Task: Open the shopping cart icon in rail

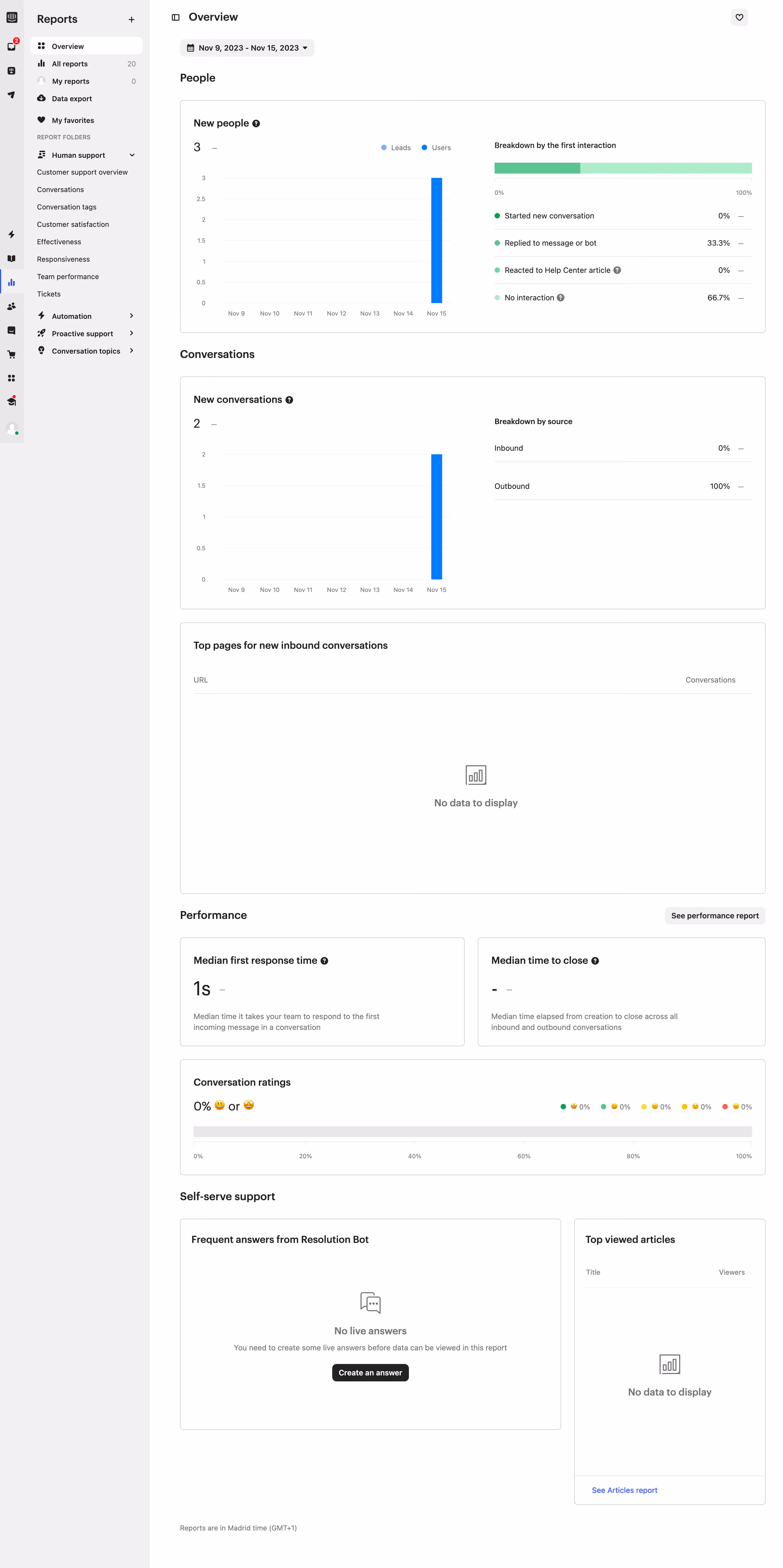Action: tap(12, 354)
